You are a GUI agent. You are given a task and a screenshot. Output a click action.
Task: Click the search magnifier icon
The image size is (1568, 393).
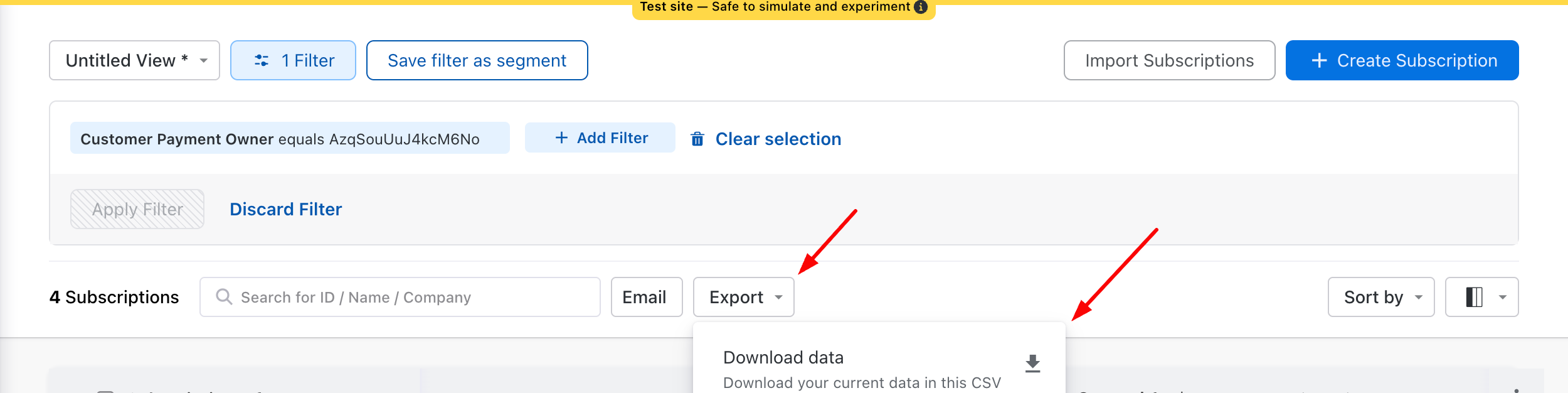tap(224, 296)
